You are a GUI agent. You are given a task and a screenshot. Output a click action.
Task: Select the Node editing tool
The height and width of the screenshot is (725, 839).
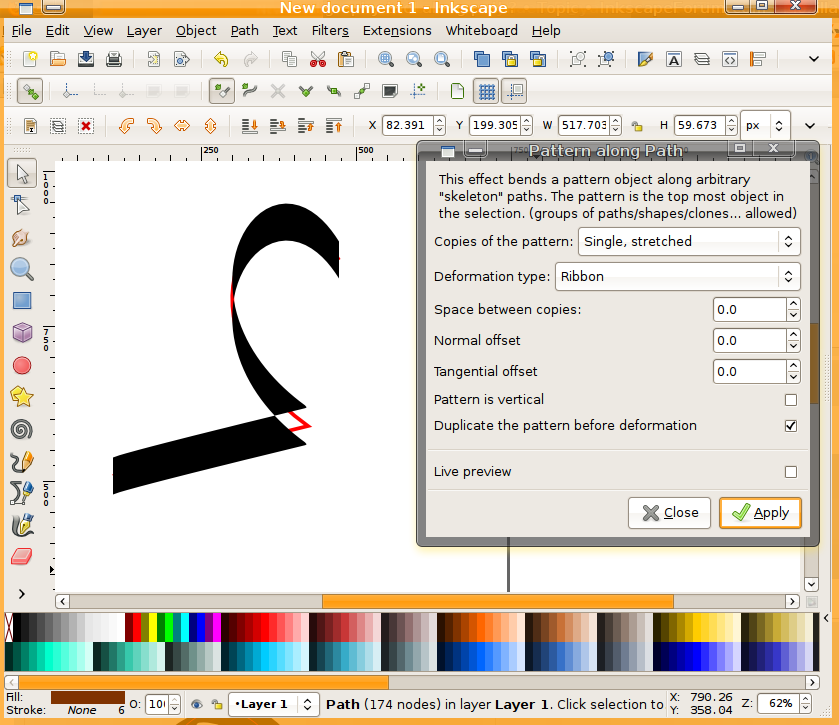point(22,204)
